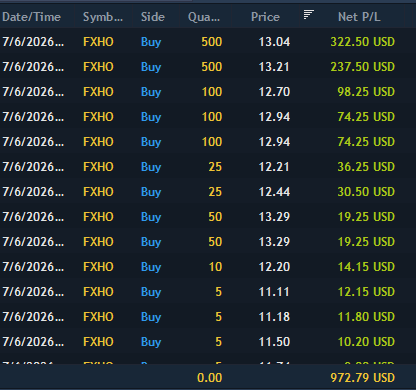Select the 11.80 USD net P/L cell
Screen dimensions: 416x390
(366, 317)
